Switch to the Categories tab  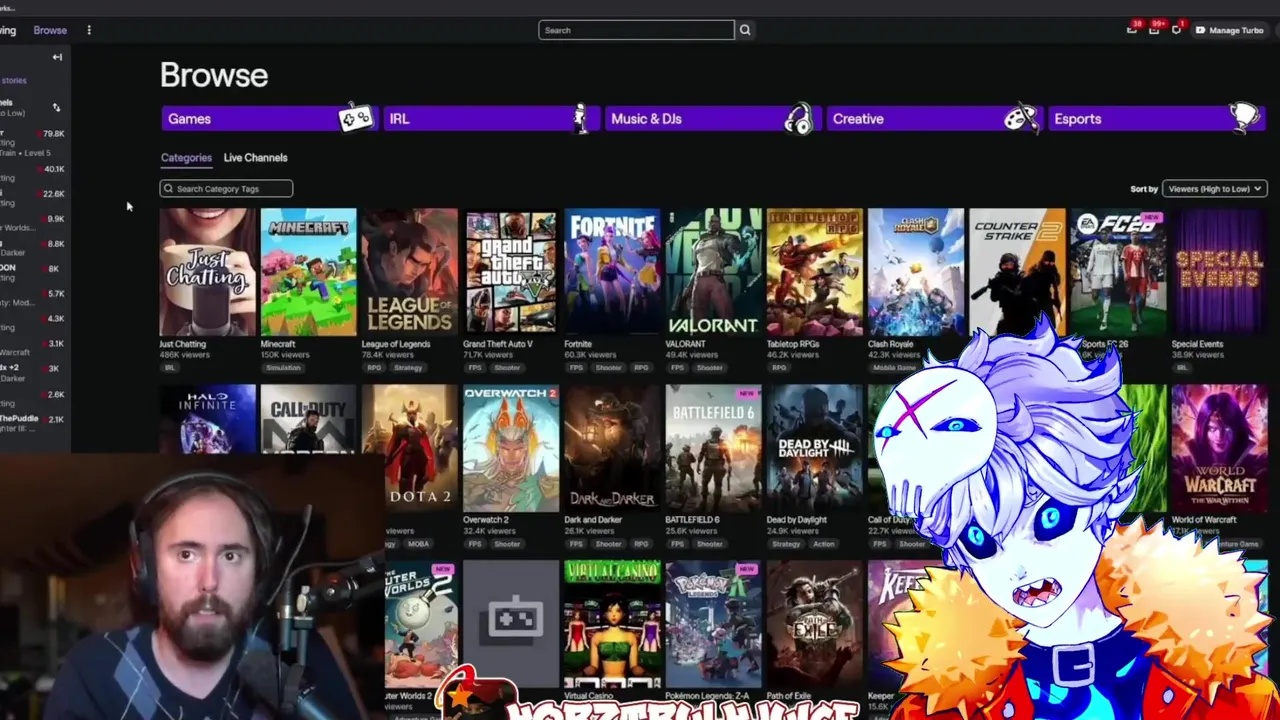186,157
